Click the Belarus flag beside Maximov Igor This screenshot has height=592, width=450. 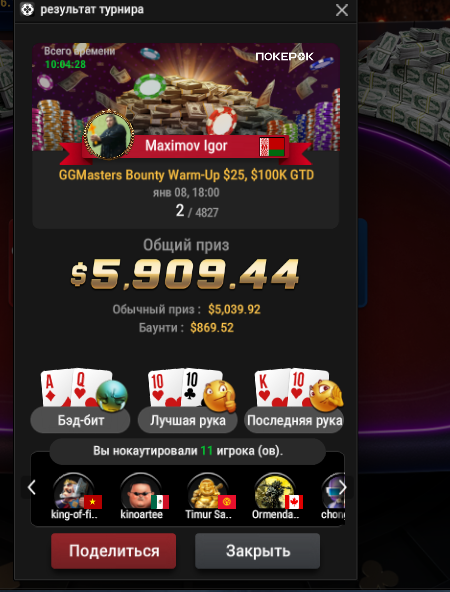(x=272, y=146)
